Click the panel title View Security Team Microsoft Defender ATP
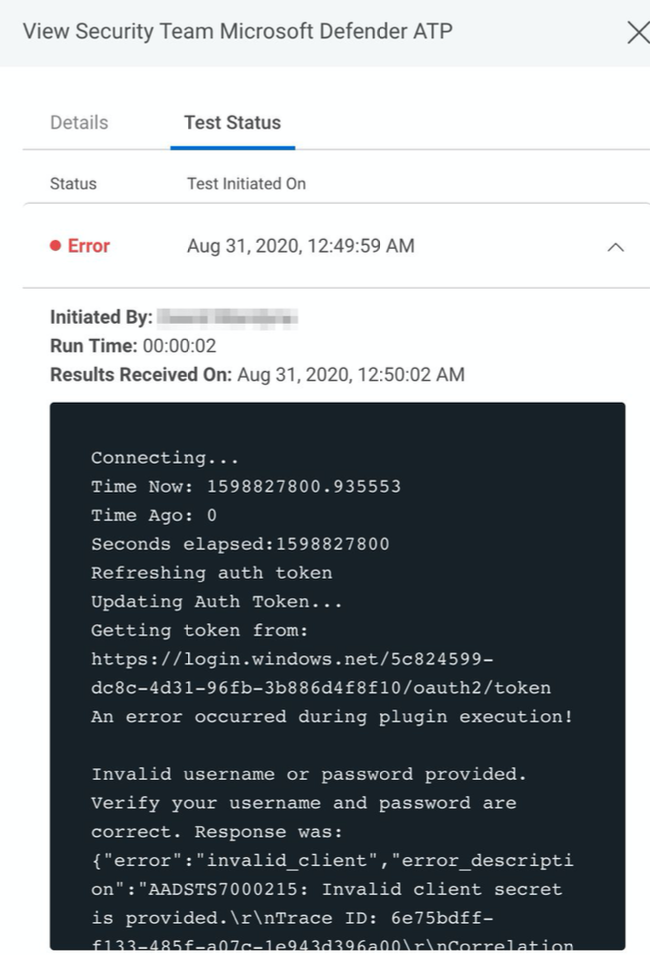This screenshot has width=650, height=955. coord(238,31)
